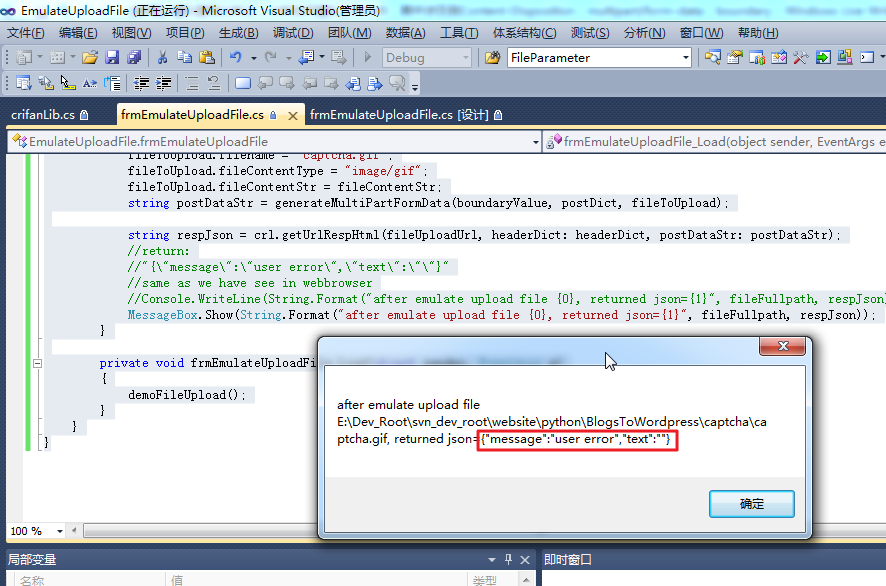886x586 pixels.
Task: Switch to the crifanLib.cs tab
Action: [x=50, y=115]
